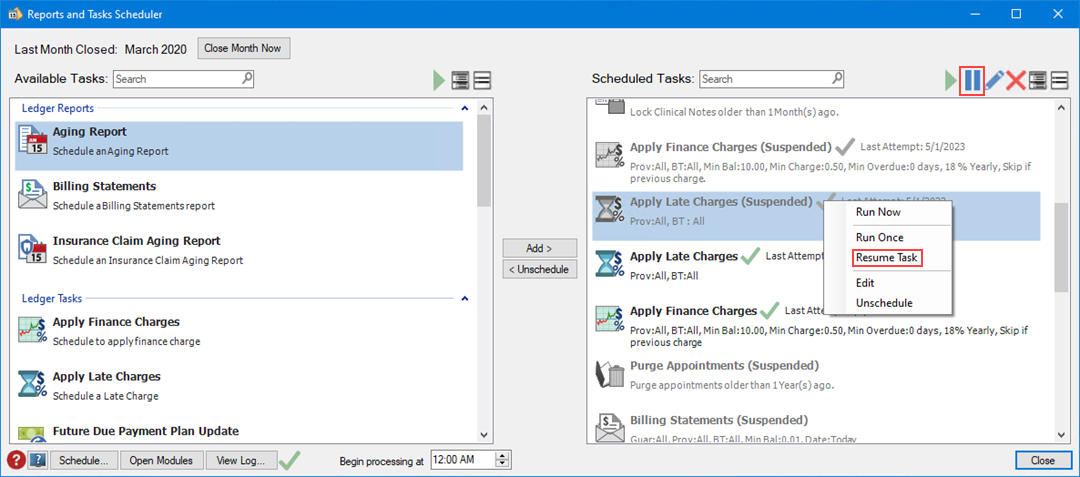The image size is (1080, 477).
Task: Collapse the Ledger Tasks section
Action: click(x=464, y=298)
